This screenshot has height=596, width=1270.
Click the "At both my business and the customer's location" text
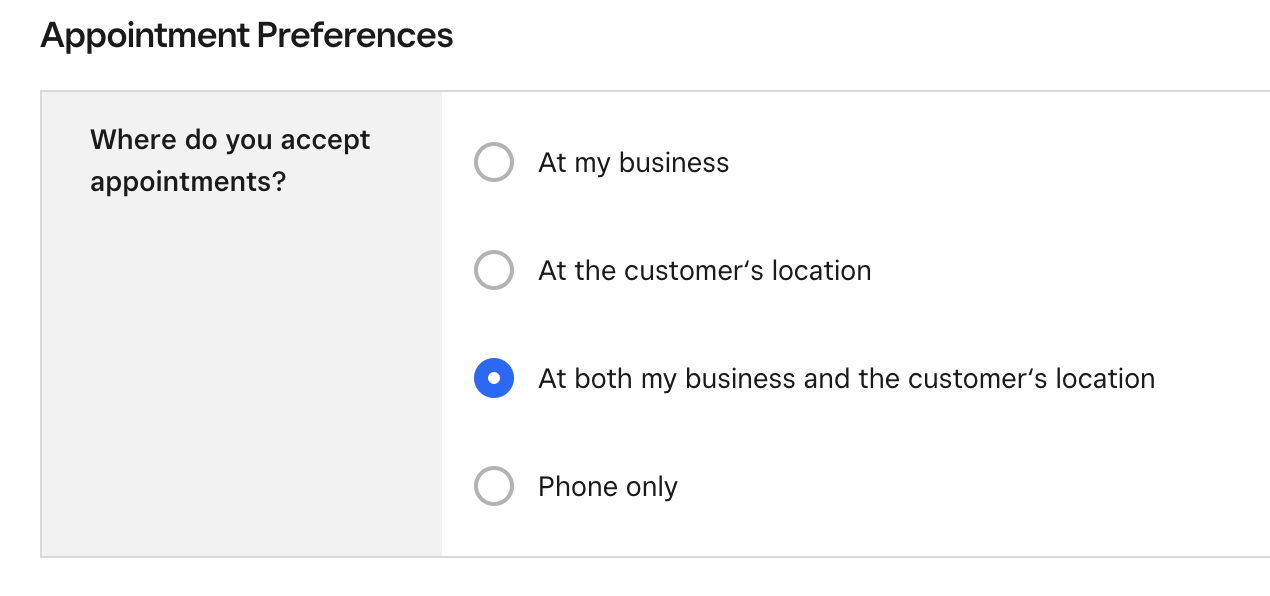[x=846, y=379]
